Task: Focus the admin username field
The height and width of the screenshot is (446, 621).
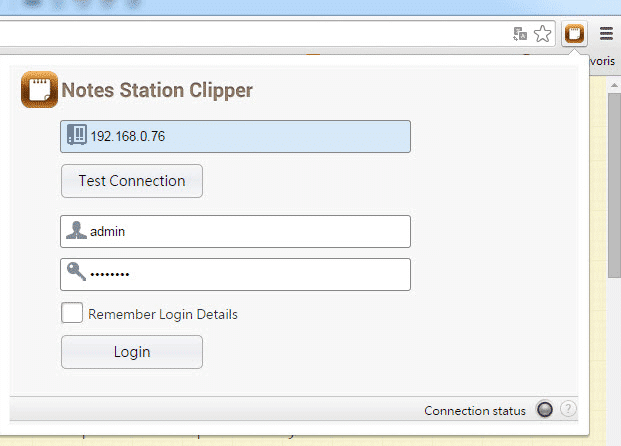Action: pos(235,232)
